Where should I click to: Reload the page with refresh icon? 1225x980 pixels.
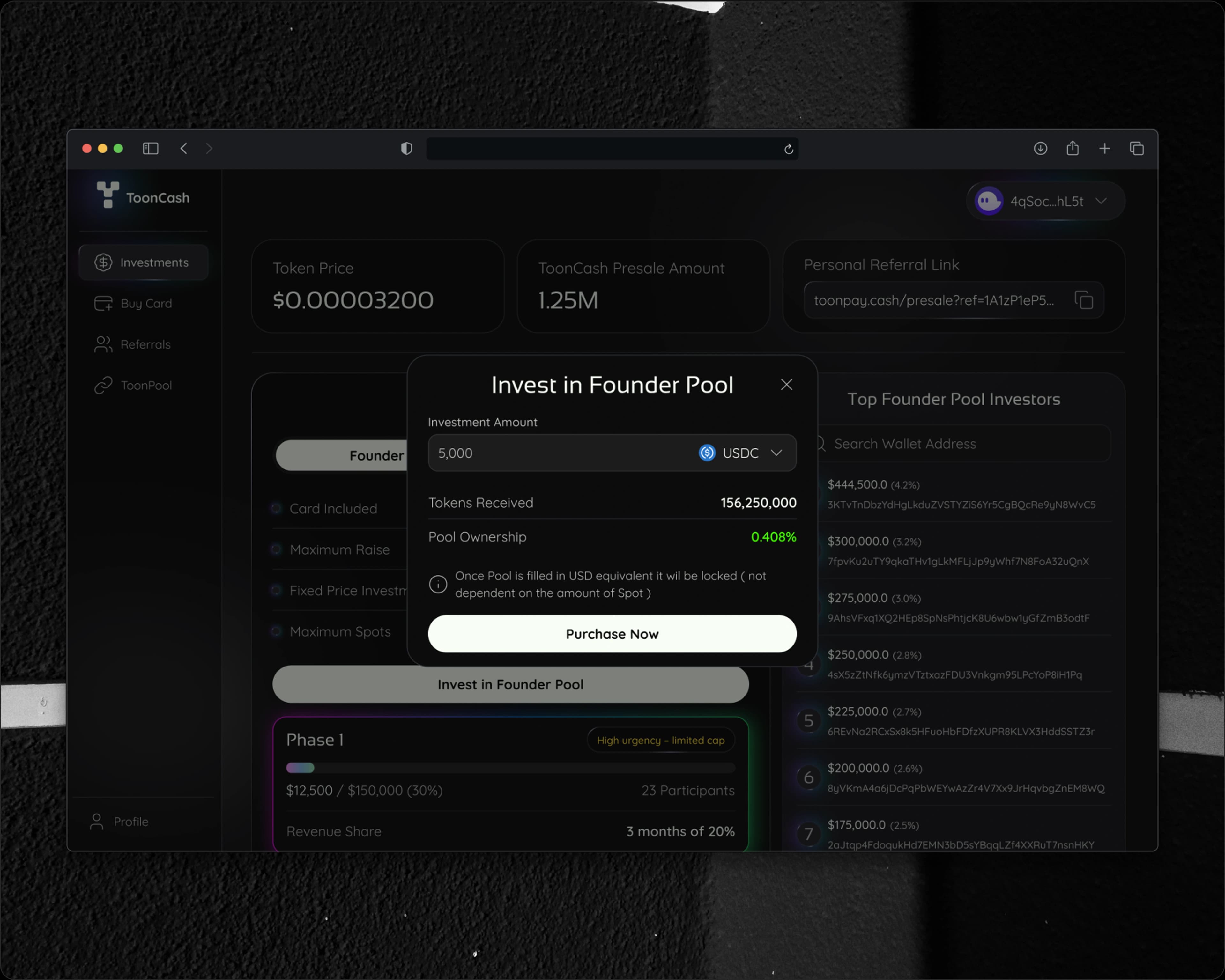click(x=788, y=149)
